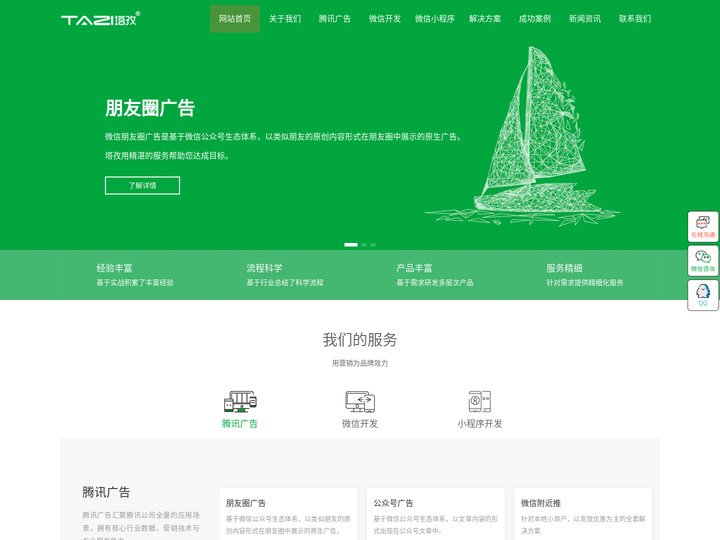Click the 经验丰富 feature item
The width and height of the screenshot is (720, 540).
(x=135, y=275)
